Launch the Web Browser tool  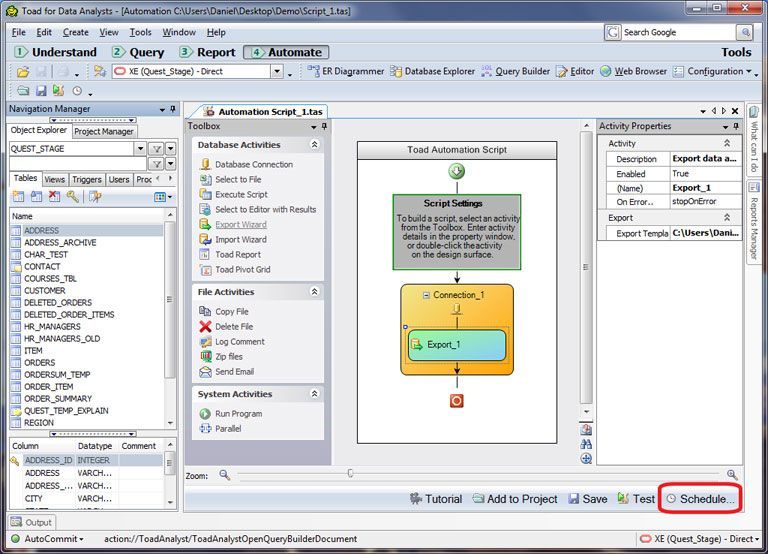click(x=633, y=72)
